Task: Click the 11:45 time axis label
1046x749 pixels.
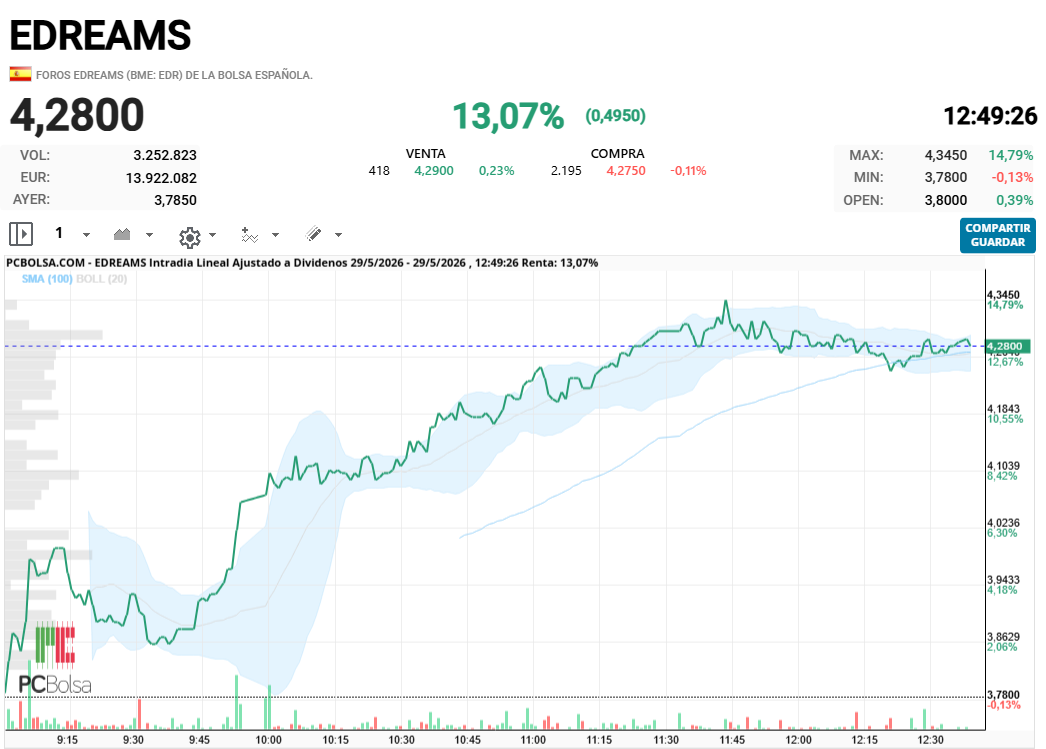Action: 732,740
